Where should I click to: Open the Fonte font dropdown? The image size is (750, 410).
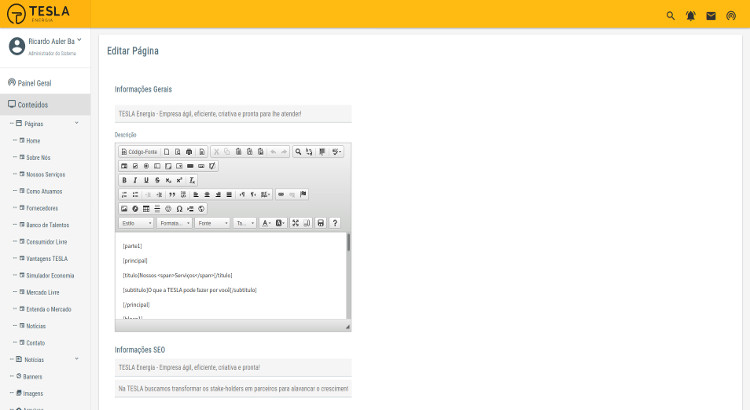pos(212,223)
